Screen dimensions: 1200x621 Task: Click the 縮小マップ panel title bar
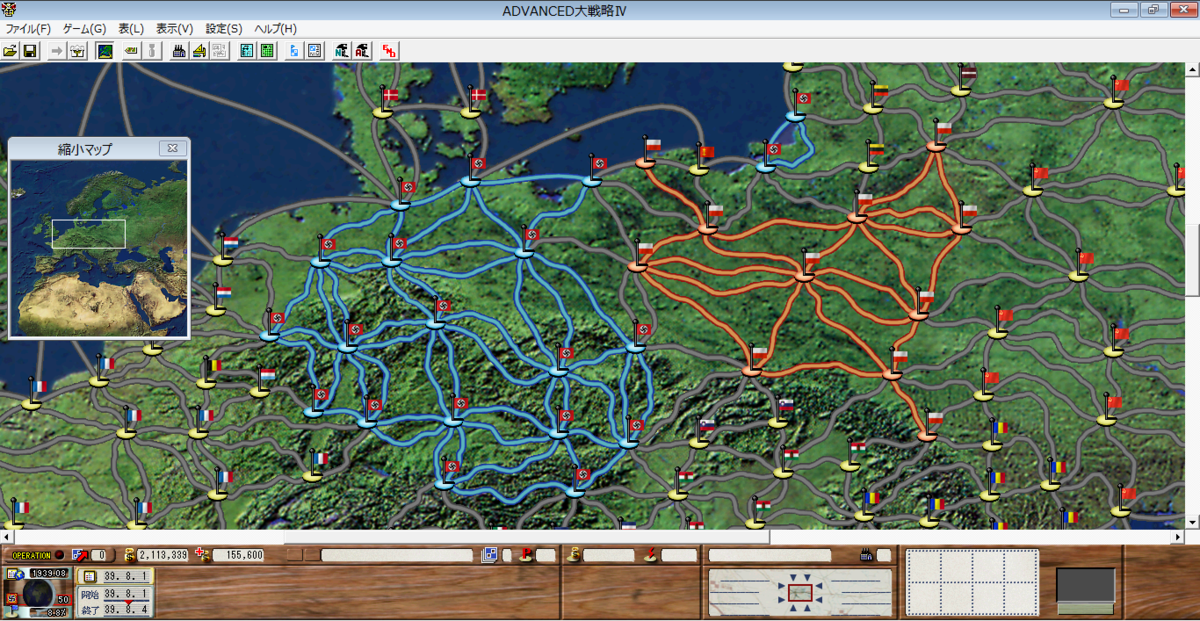[84, 149]
